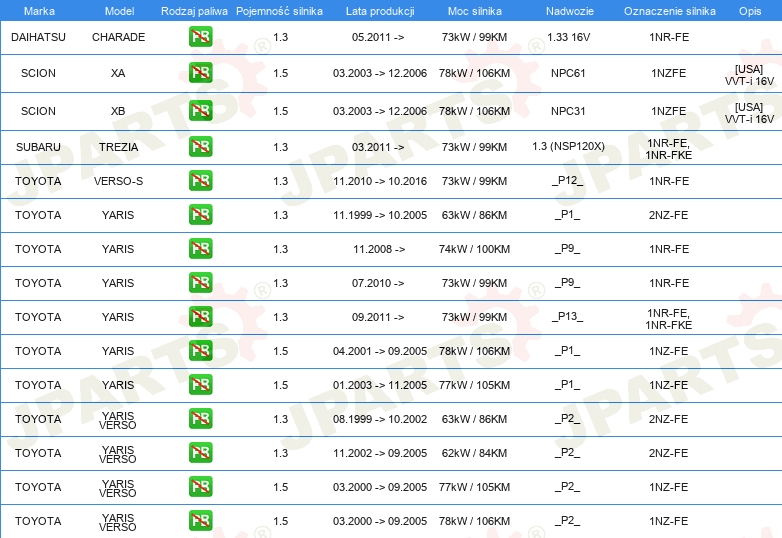Click the Moc silnika column header
Screen dimensions: 782x538
tap(475, 11)
